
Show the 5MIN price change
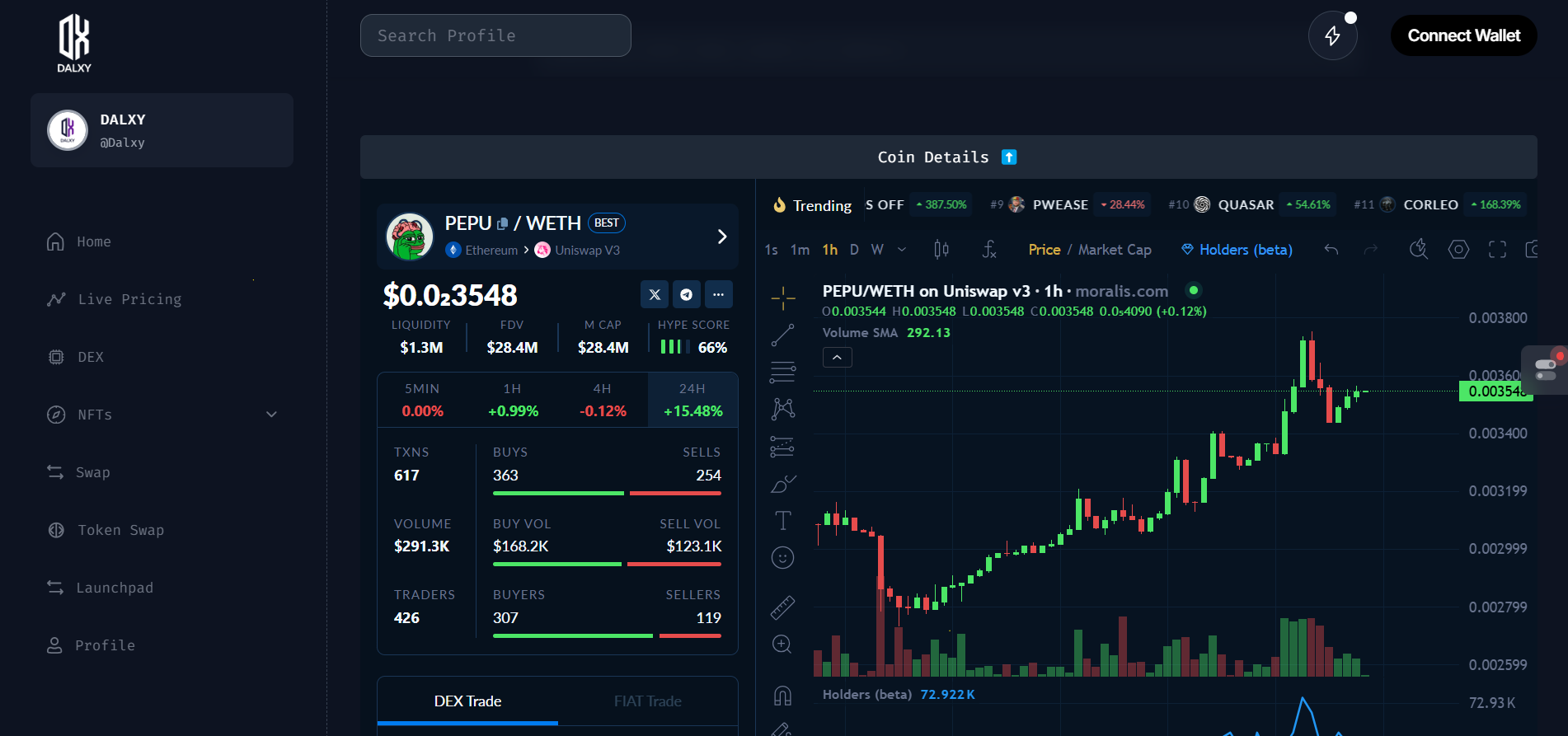coord(422,400)
